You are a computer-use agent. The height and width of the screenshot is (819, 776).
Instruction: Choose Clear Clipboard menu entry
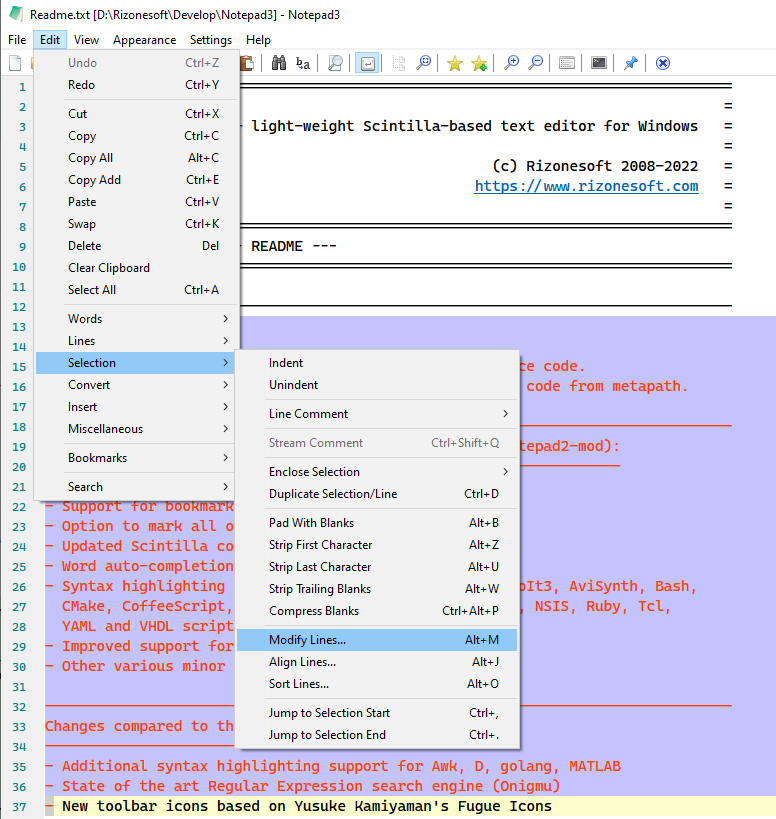137,267
